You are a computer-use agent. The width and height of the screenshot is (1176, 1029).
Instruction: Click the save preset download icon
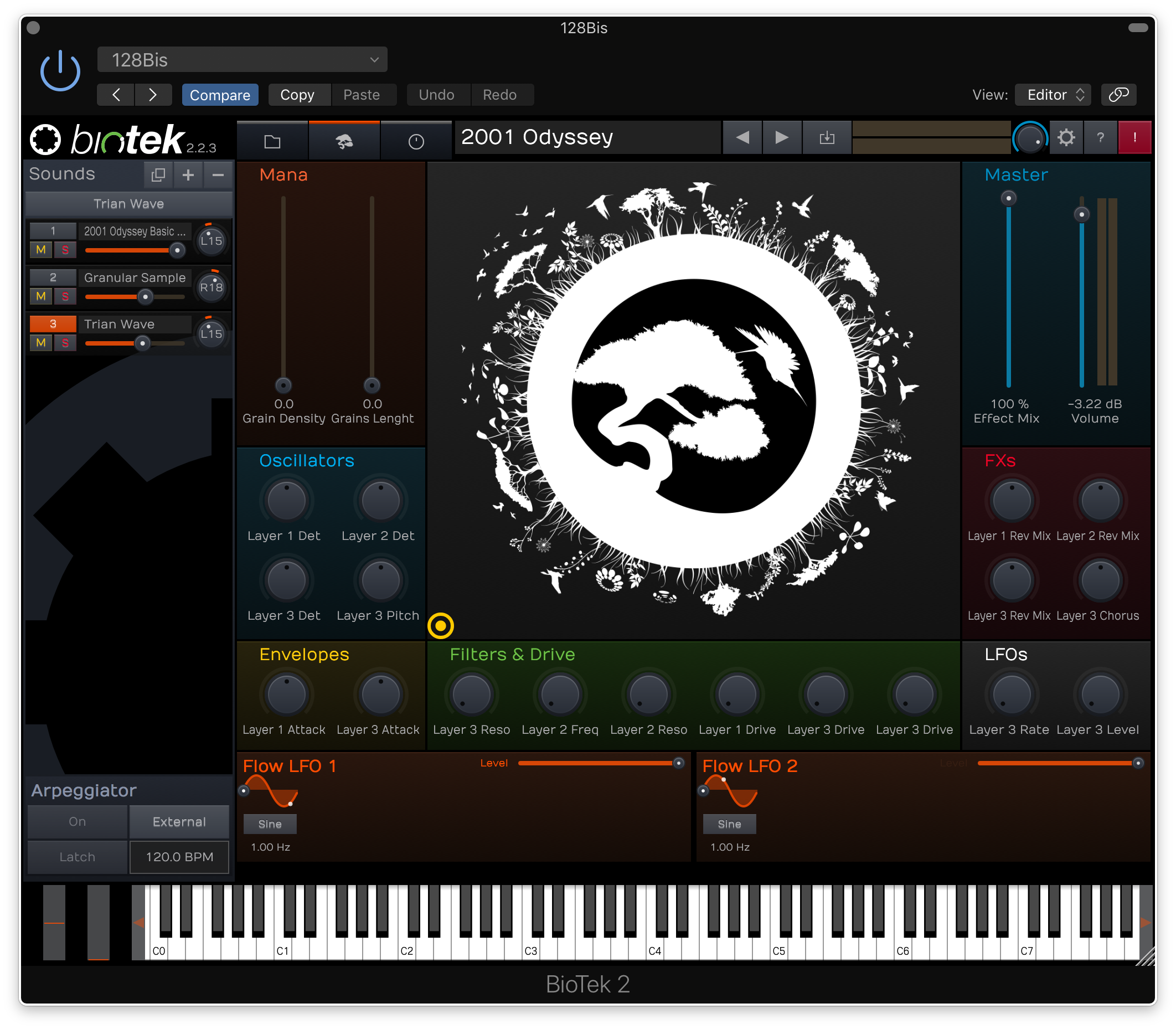[x=827, y=138]
